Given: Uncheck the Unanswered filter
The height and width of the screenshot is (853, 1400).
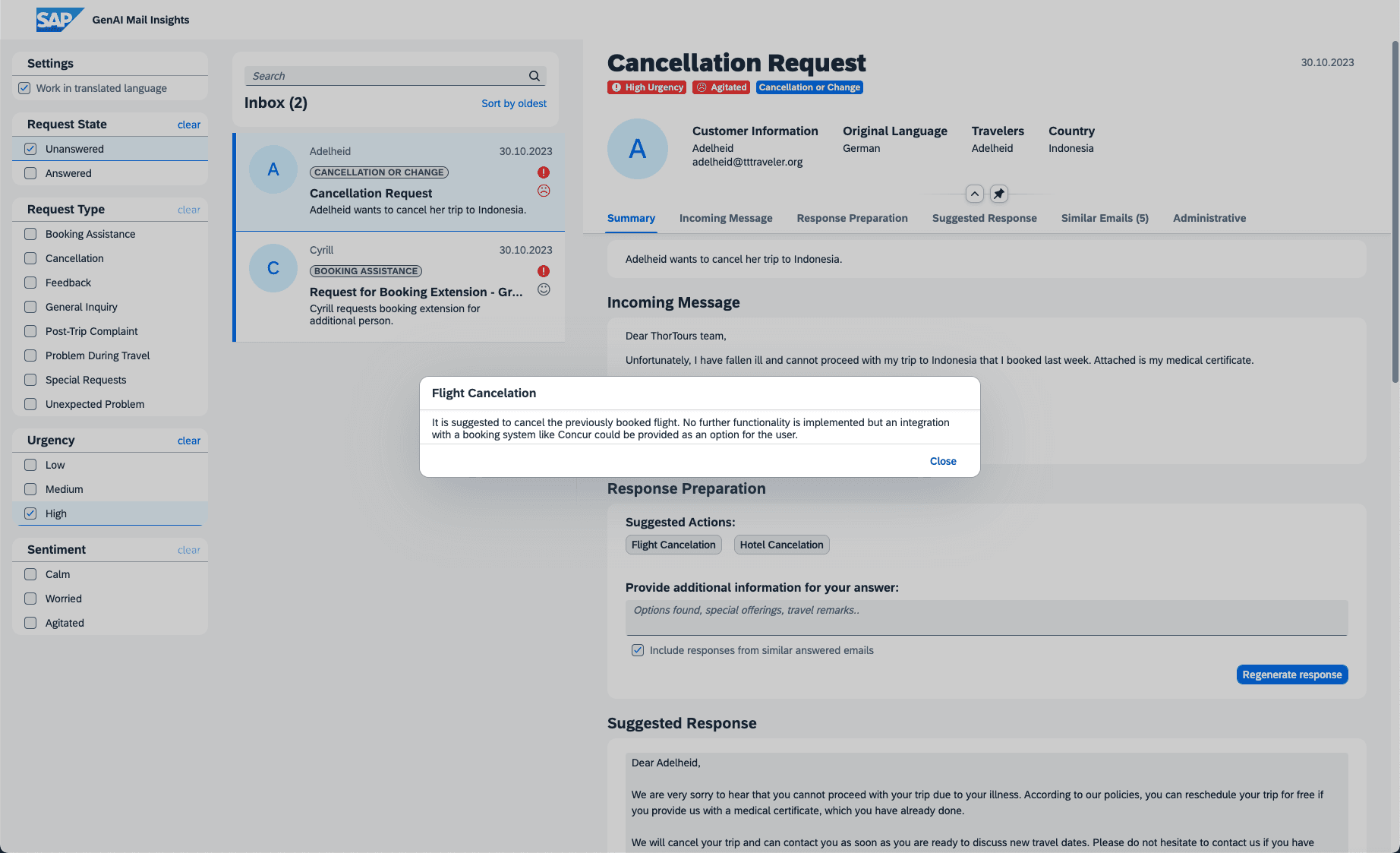Looking at the screenshot, I should pyautogui.click(x=30, y=149).
